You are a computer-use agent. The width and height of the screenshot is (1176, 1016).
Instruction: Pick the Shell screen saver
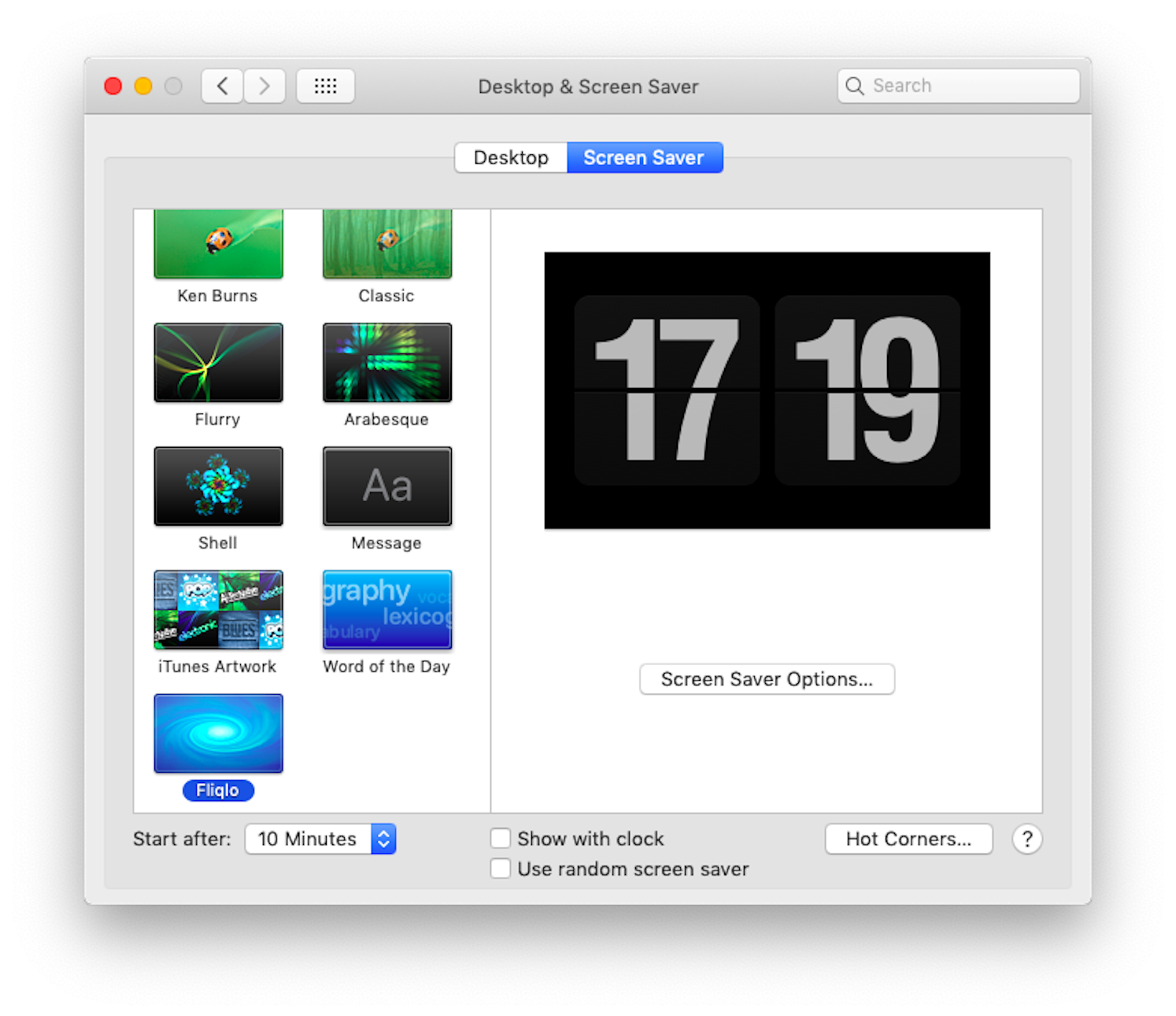[218, 486]
